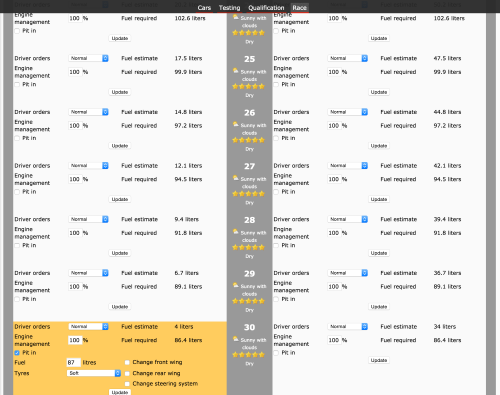The width and height of the screenshot is (500, 395).
Task: Click Update below the Tyres pit settings
Action: [120, 392]
